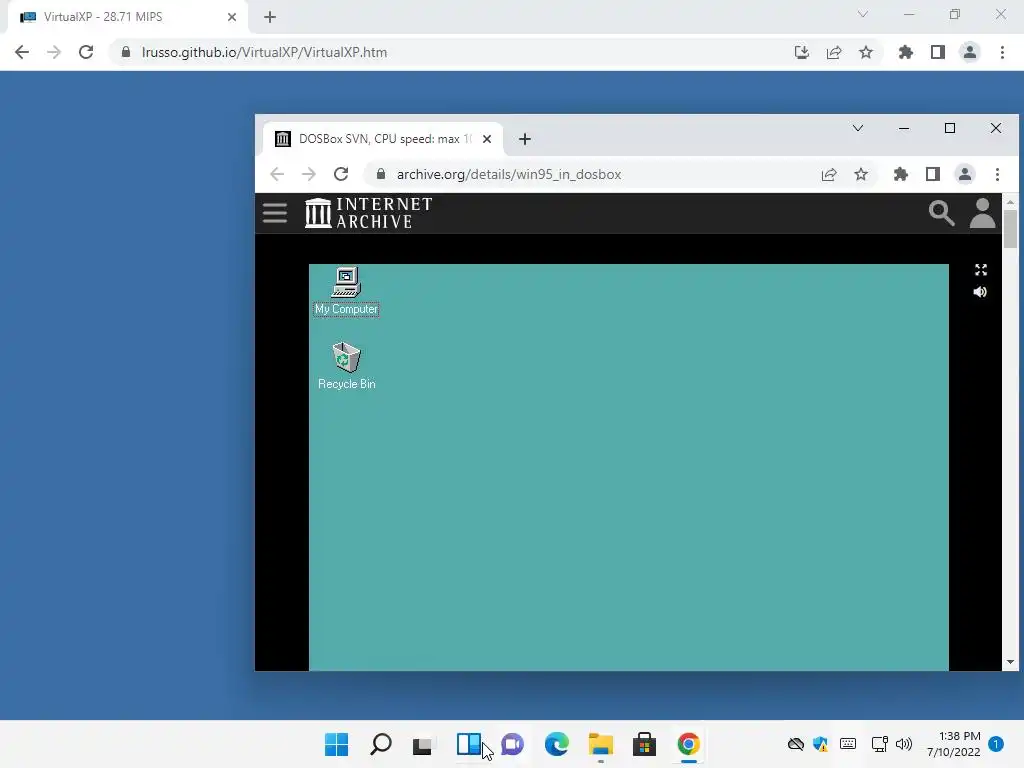Open Internet Archive user account icon

[x=982, y=213]
